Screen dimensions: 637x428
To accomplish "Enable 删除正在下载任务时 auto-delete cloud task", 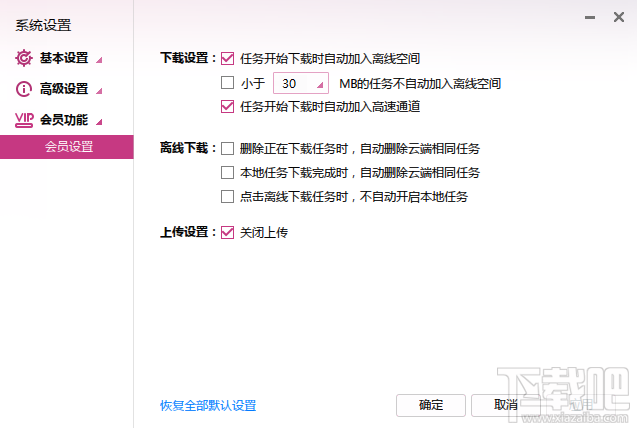I will [x=228, y=149].
